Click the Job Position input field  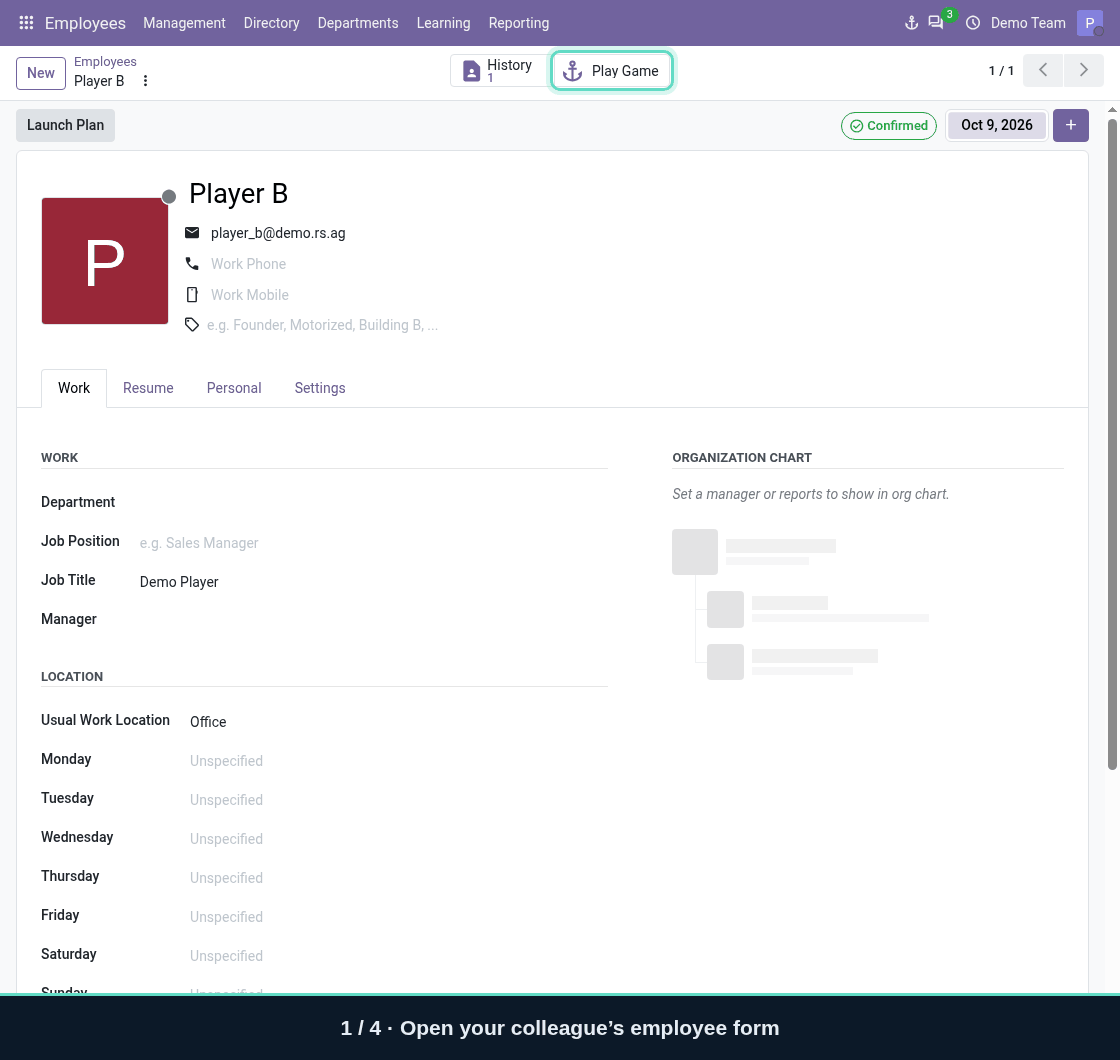pos(372,543)
